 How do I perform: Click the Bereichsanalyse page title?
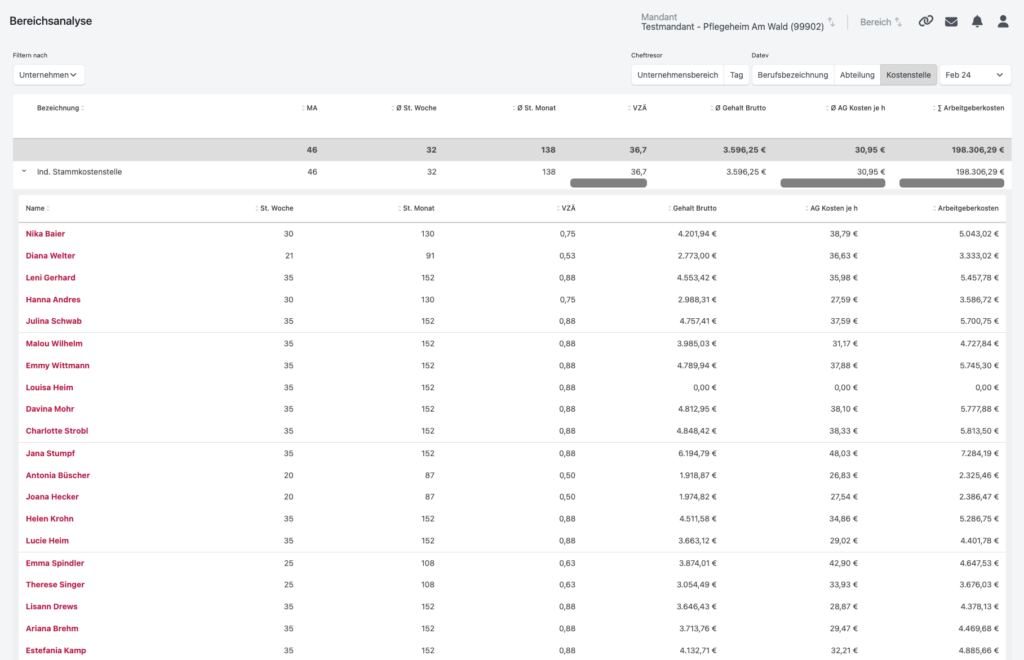point(51,21)
